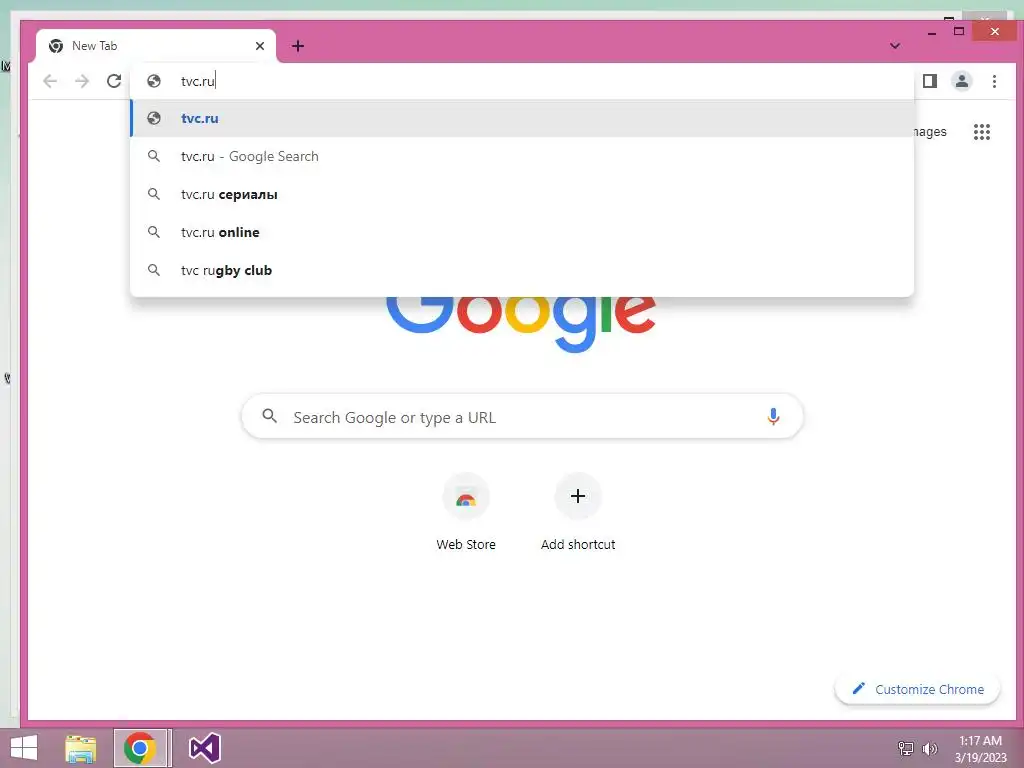1024x768 pixels.
Task: Open the Windows Start menu
Action: coord(24,748)
